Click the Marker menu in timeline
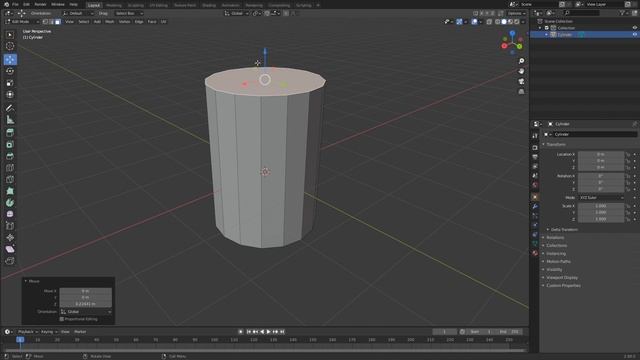Screen dimensions: 640x360 pos(80,332)
